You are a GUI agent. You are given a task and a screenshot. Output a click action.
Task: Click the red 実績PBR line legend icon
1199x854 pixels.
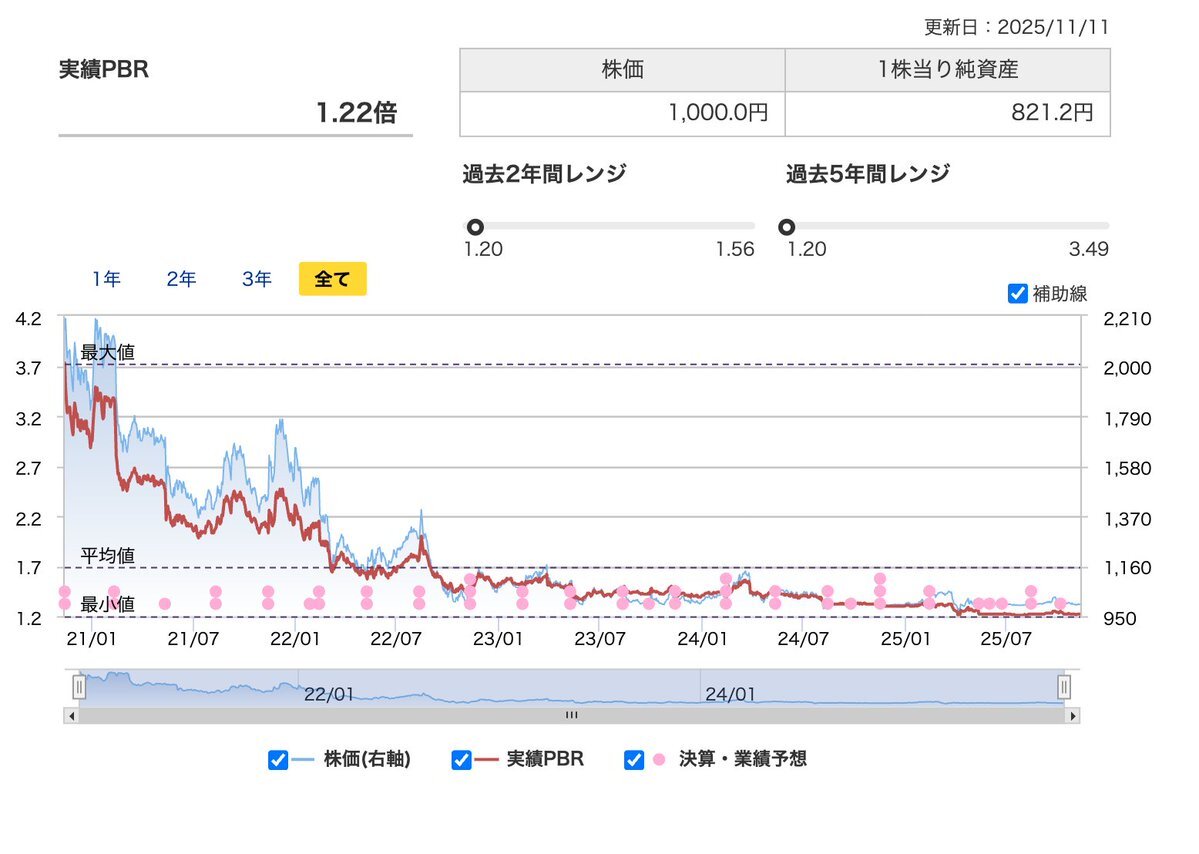486,760
